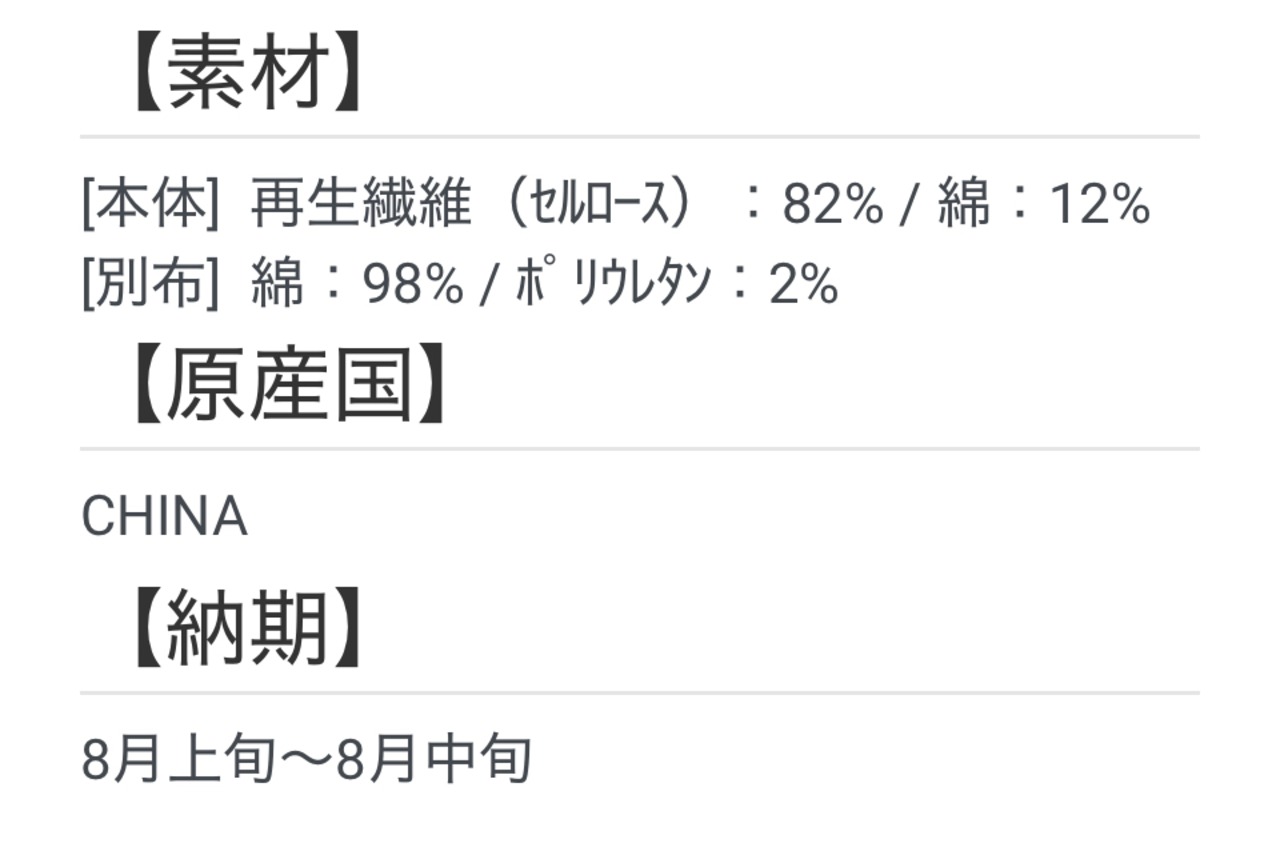Select the 12% cotton percentage
Image resolution: width=1280 pixels, height=851 pixels.
(x=1099, y=205)
